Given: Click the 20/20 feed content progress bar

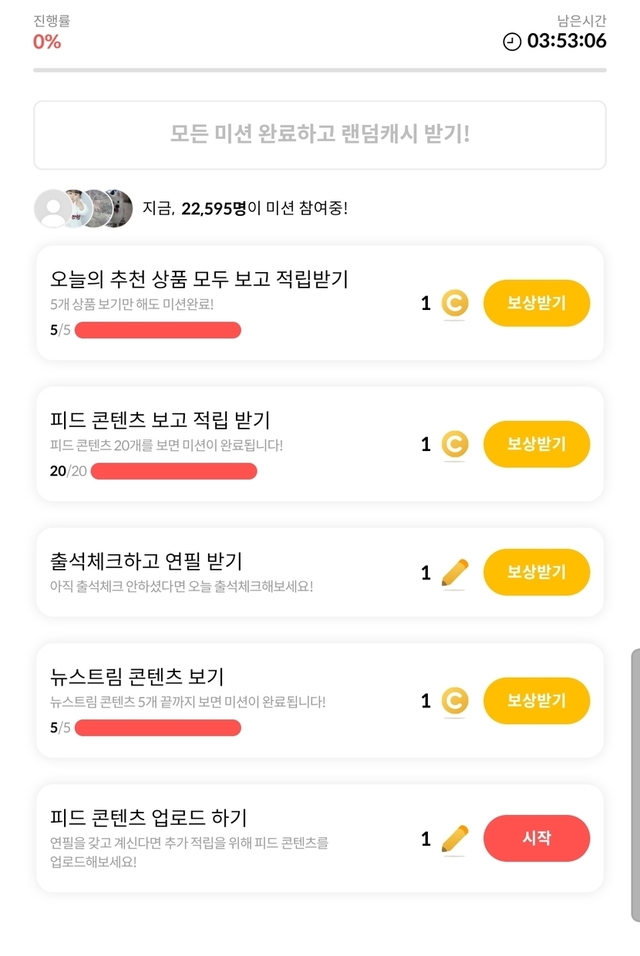Looking at the screenshot, I should [173, 471].
